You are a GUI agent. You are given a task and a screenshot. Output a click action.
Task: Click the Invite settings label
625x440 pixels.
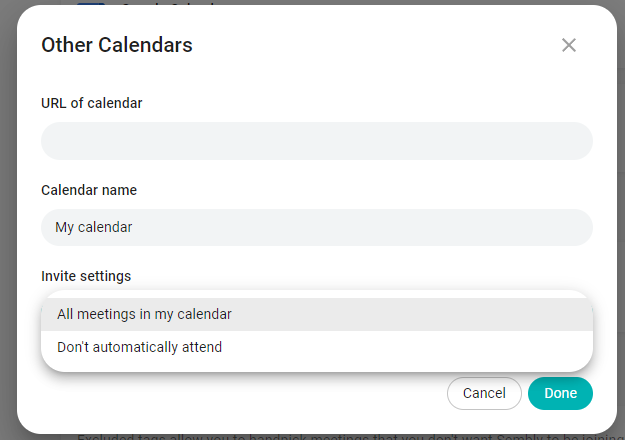pyautogui.click(x=86, y=276)
